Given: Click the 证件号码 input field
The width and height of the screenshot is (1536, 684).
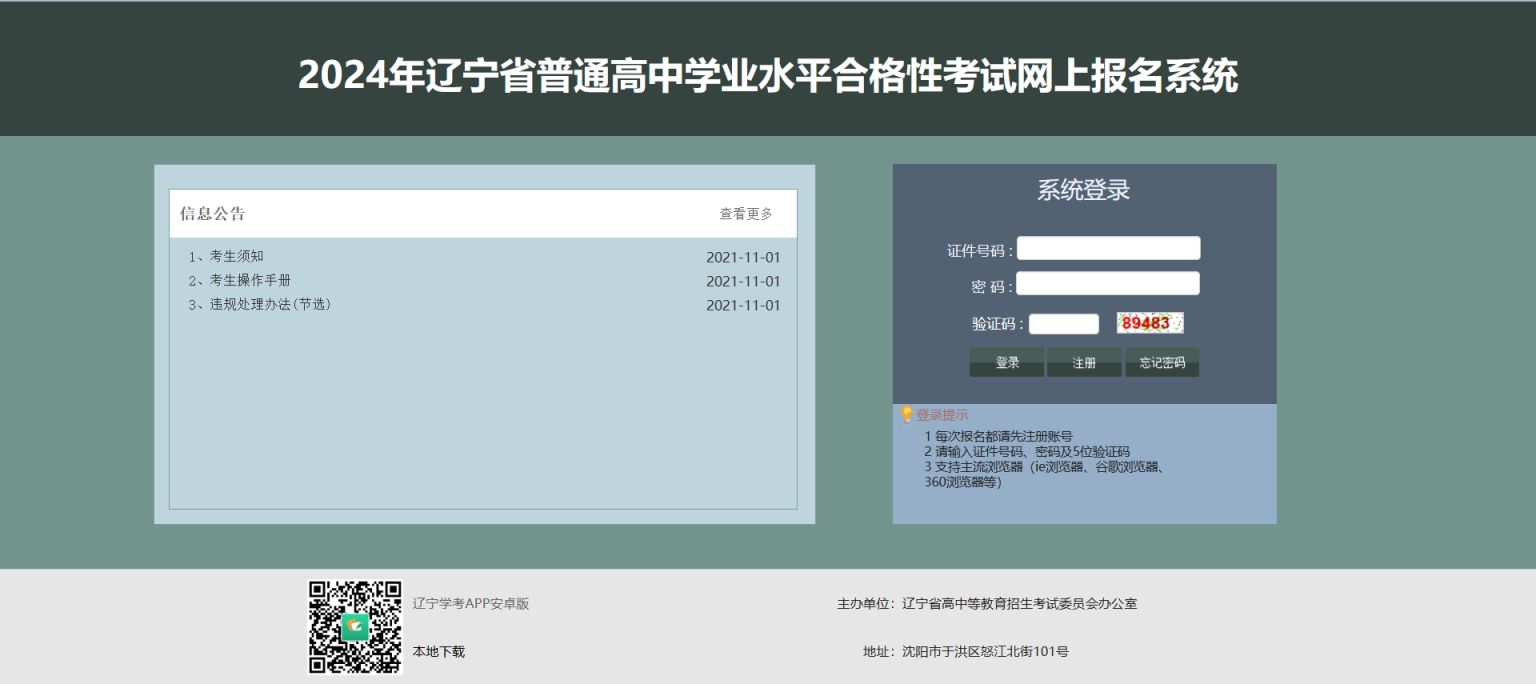Looking at the screenshot, I should coord(1108,248).
